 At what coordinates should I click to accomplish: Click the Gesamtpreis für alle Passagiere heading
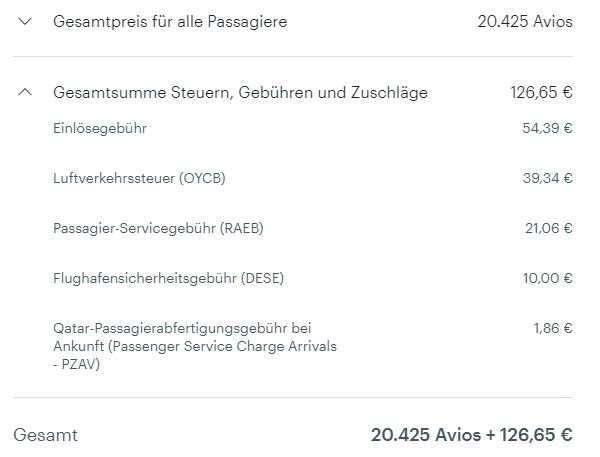170,21
